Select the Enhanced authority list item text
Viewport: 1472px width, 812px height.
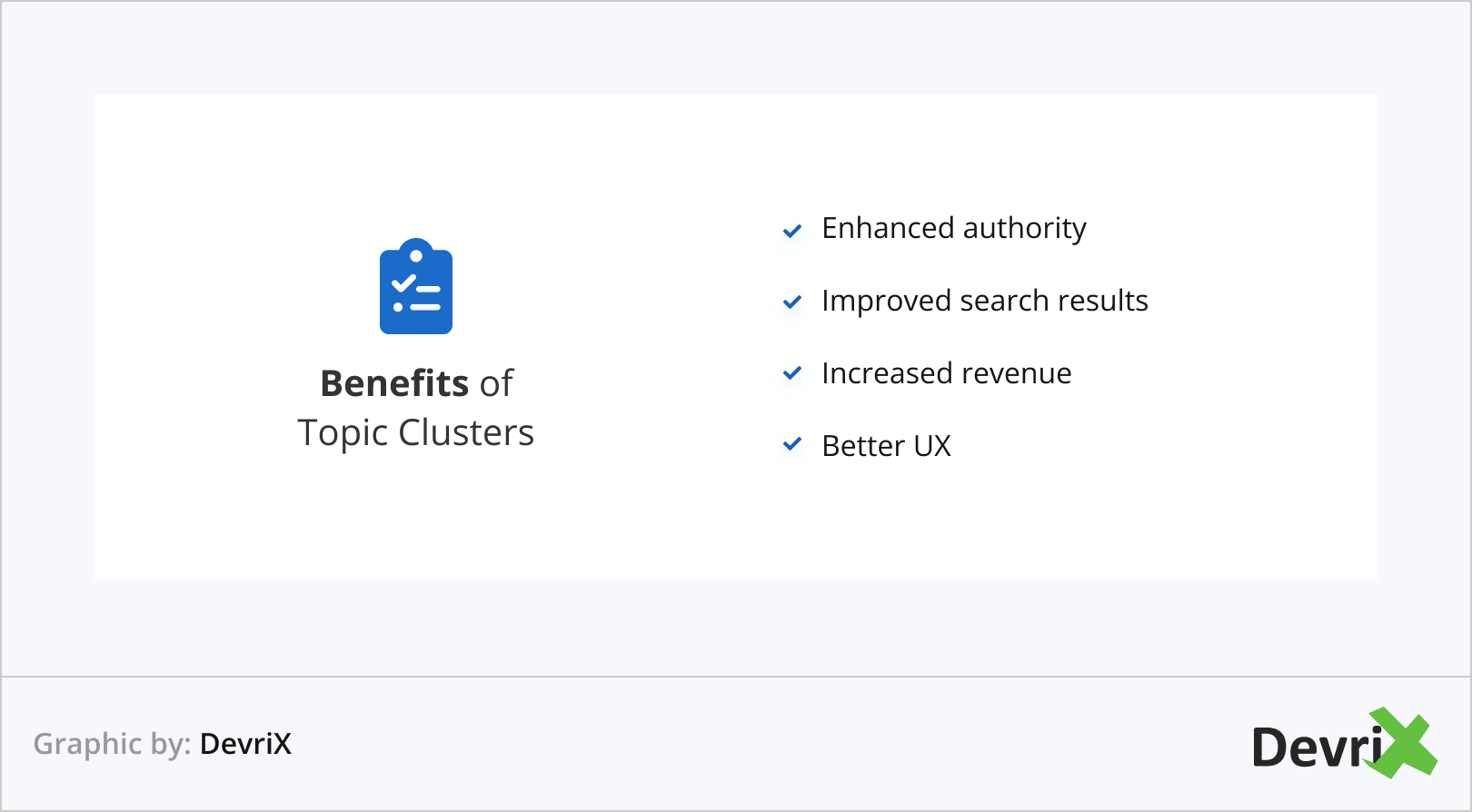[x=953, y=228]
